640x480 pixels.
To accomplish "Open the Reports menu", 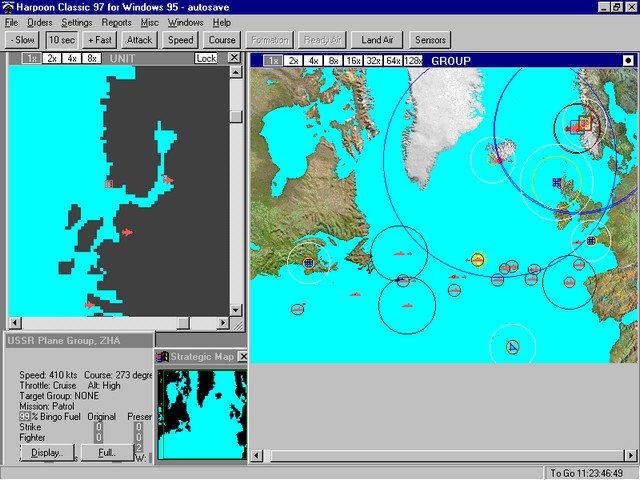I will point(116,22).
